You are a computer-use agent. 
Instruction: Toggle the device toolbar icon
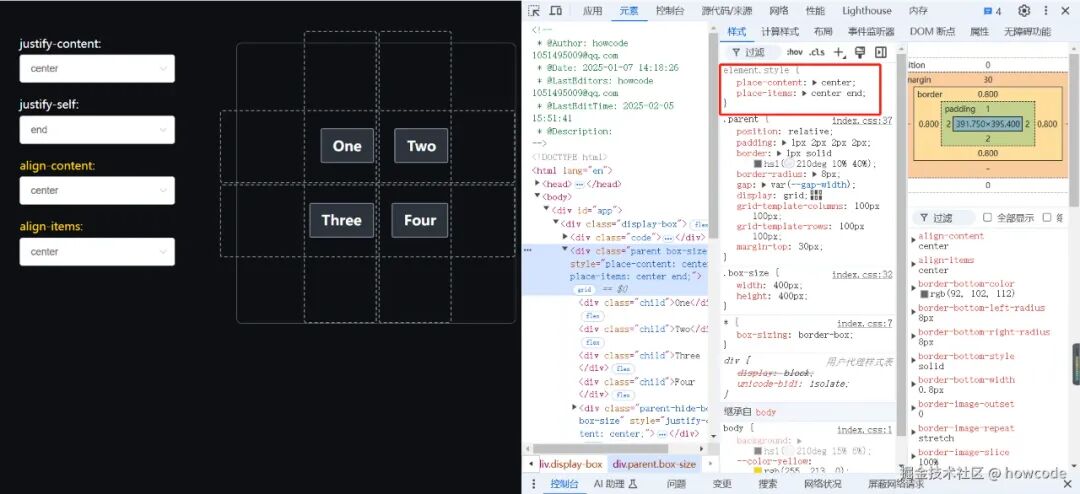(x=555, y=10)
